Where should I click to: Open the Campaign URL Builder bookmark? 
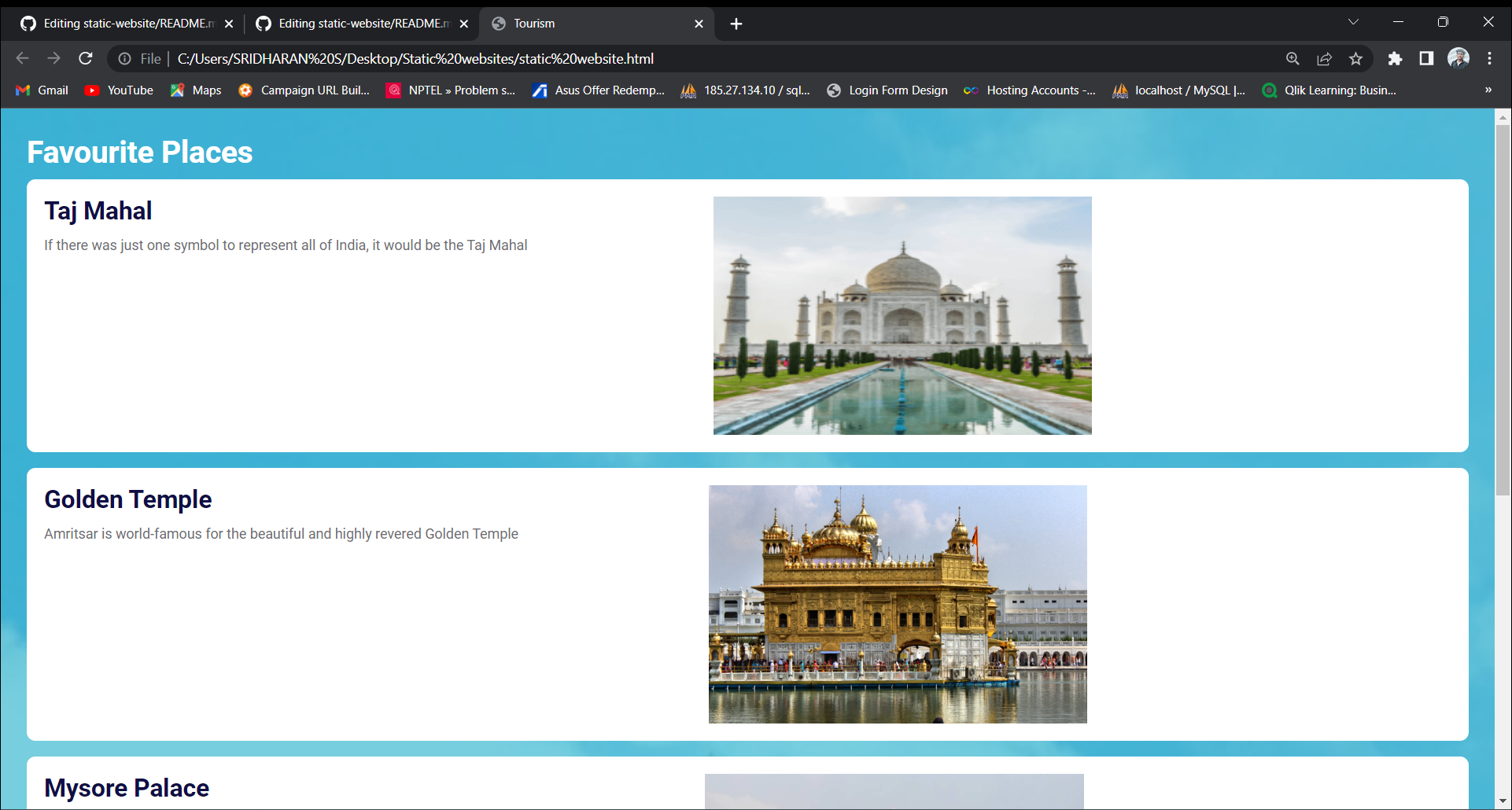pyautogui.click(x=304, y=90)
